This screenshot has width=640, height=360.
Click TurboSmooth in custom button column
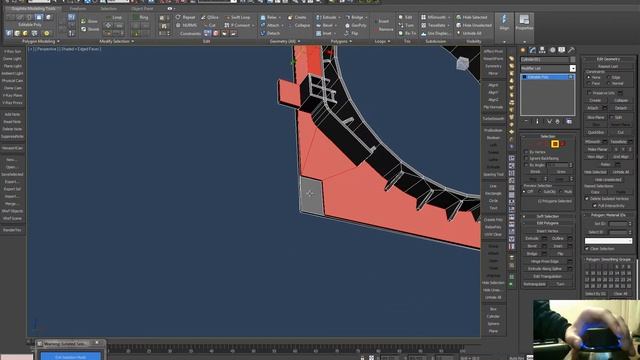[493, 118]
